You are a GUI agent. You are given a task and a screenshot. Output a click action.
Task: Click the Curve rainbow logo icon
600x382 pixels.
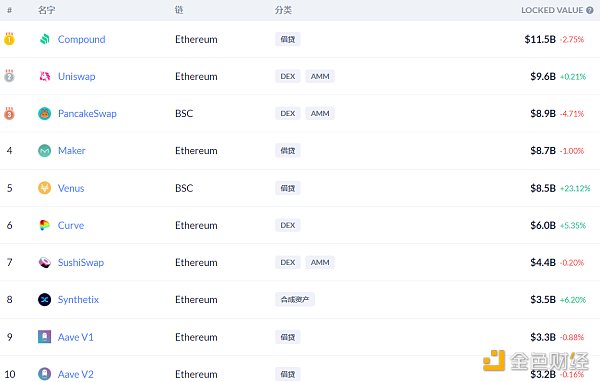click(45, 225)
